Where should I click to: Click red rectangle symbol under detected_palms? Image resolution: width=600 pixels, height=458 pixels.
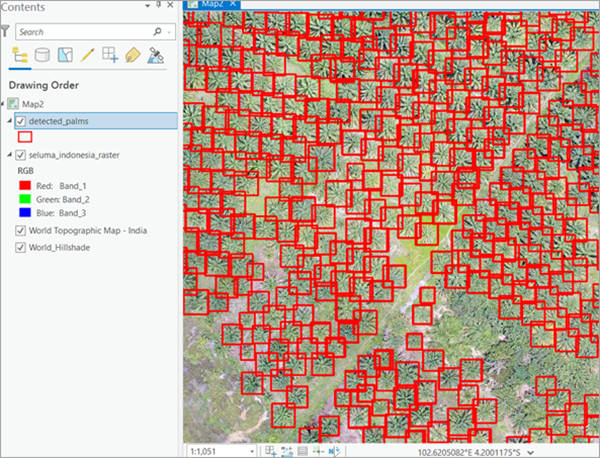pyautogui.click(x=25, y=137)
